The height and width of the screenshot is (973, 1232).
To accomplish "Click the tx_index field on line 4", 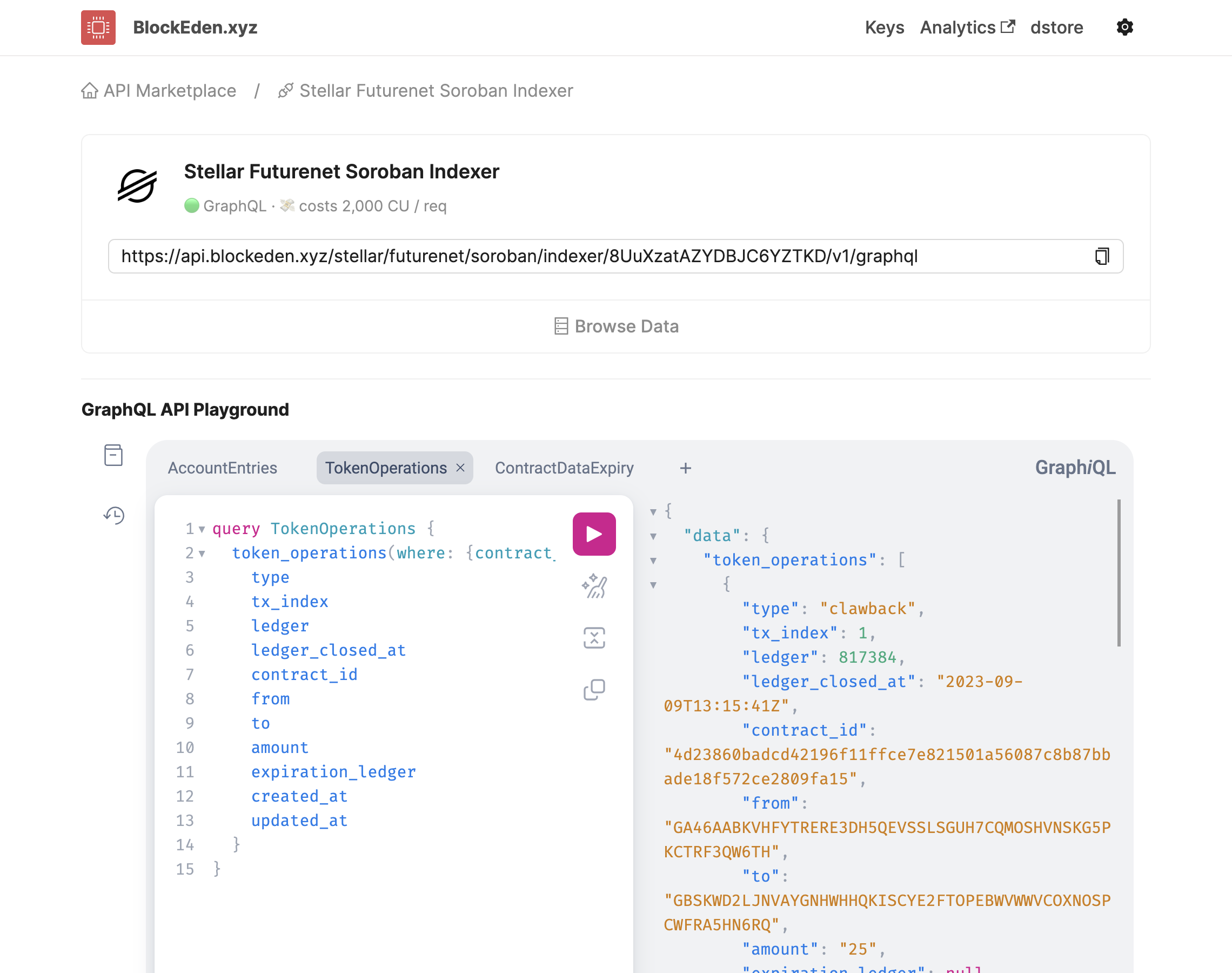I will click(x=290, y=602).
